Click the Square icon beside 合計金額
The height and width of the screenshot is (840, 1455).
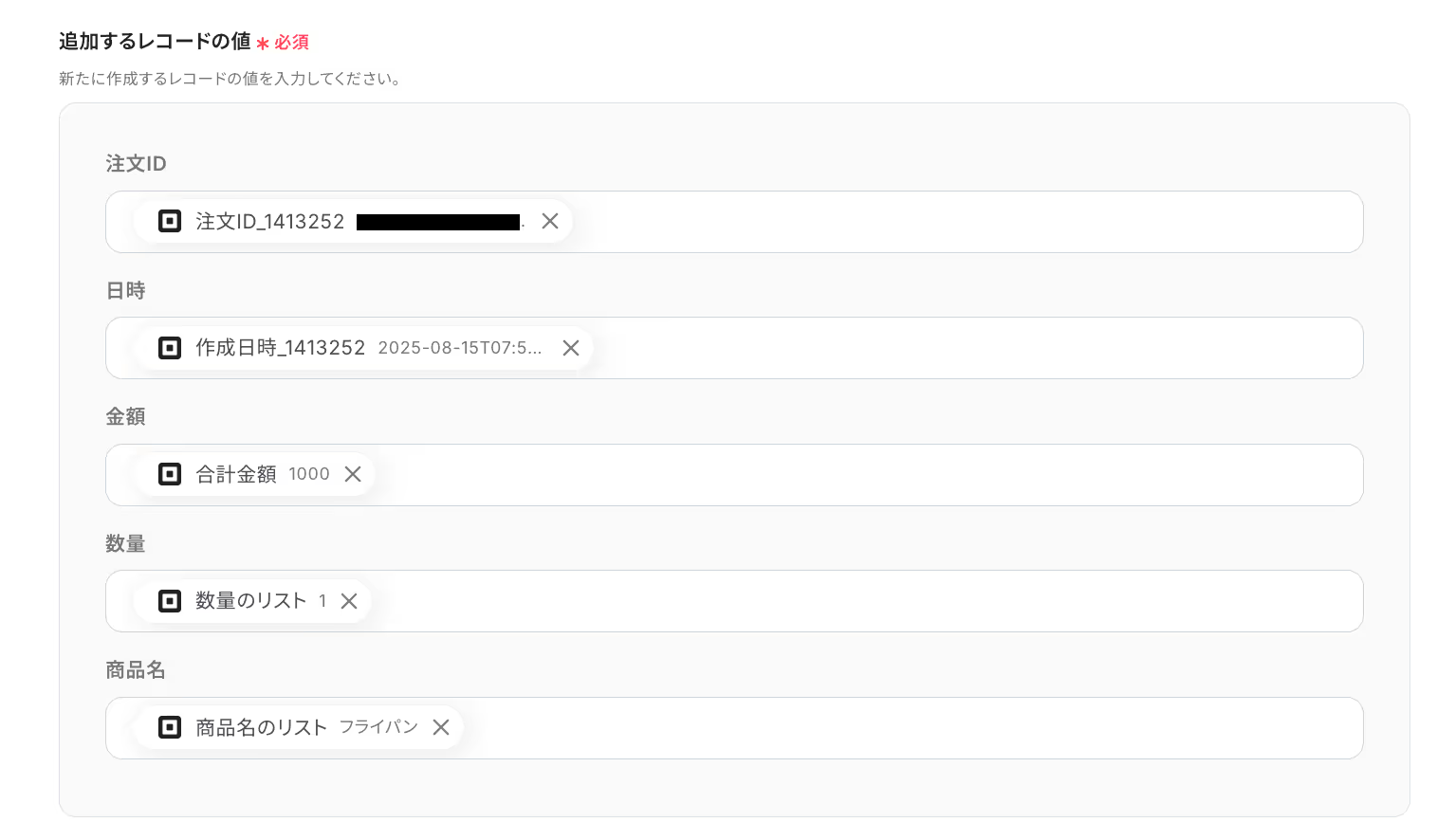170,474
